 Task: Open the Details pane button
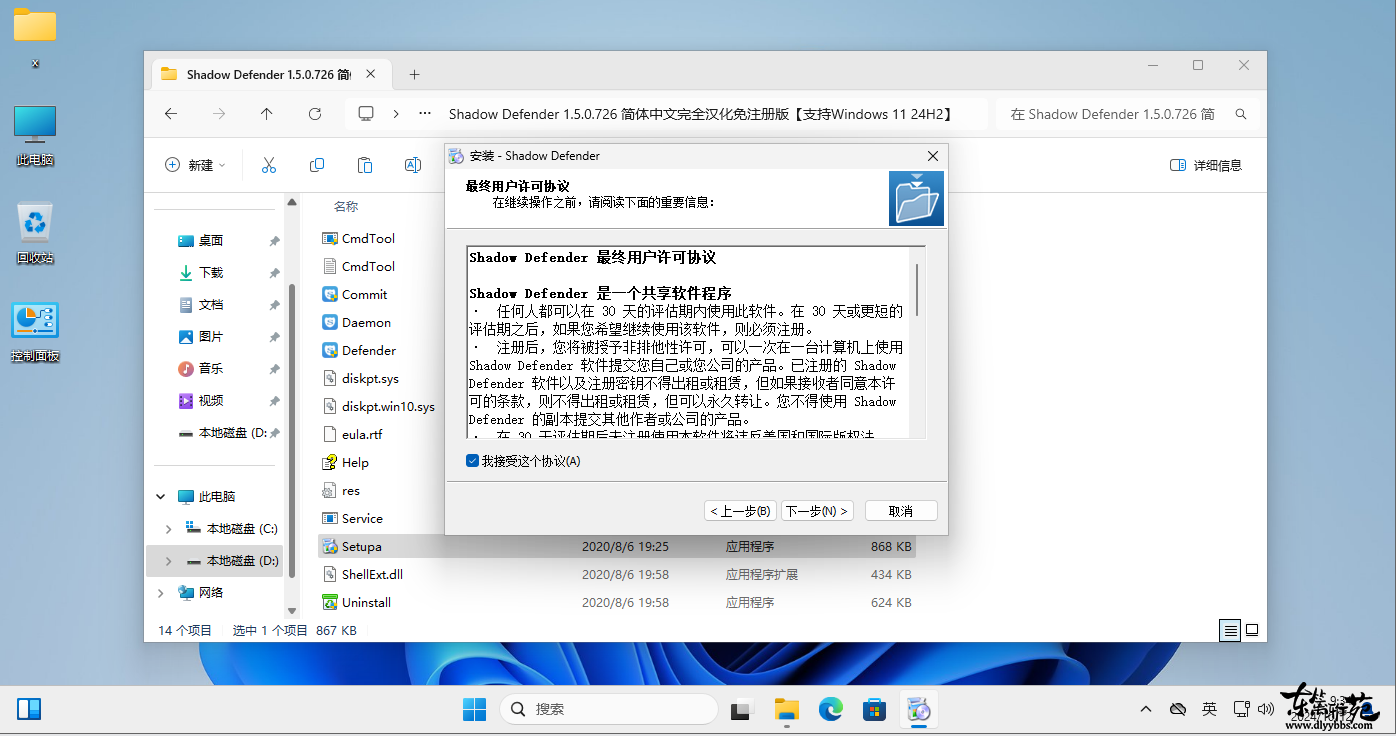point(1206,165)
